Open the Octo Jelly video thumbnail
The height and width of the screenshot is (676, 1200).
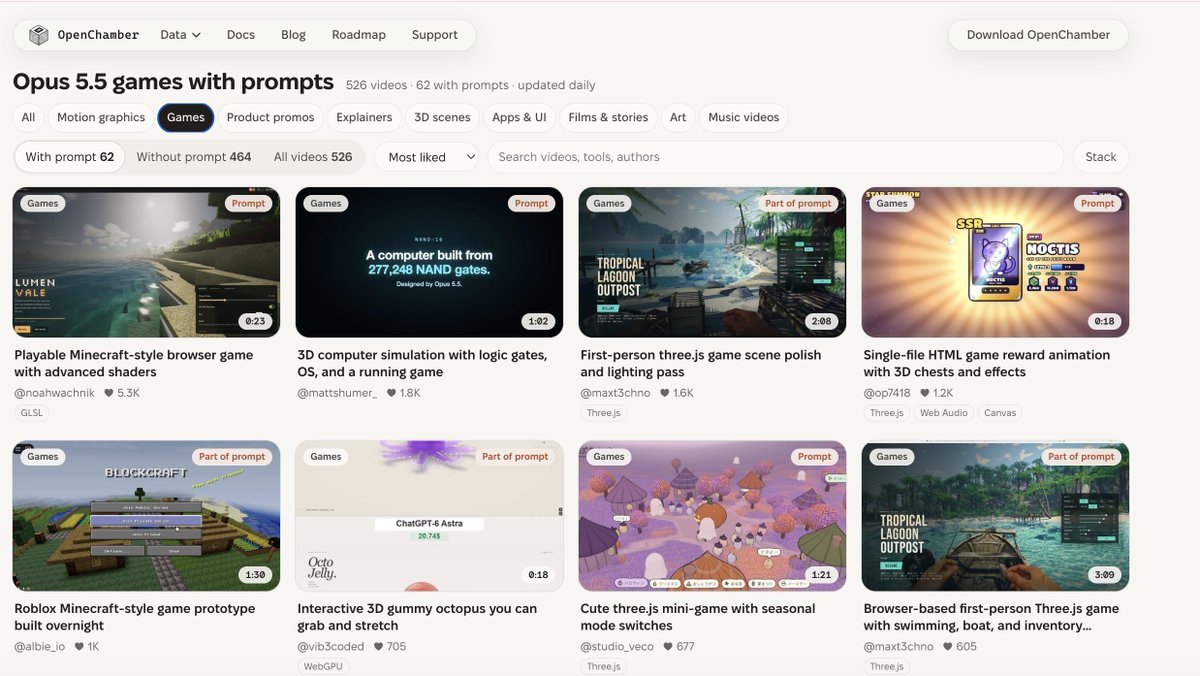coord(429,516)
